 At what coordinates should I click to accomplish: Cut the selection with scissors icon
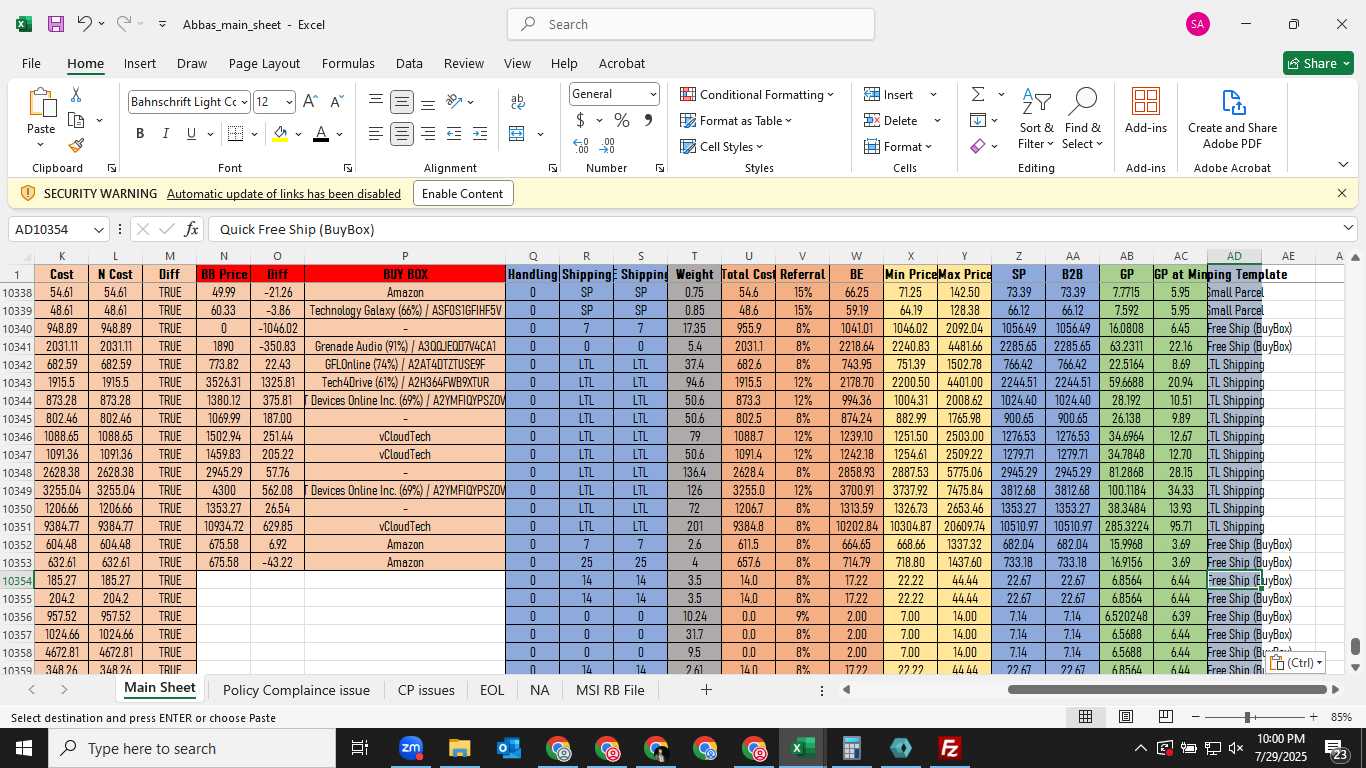point(76,95)
